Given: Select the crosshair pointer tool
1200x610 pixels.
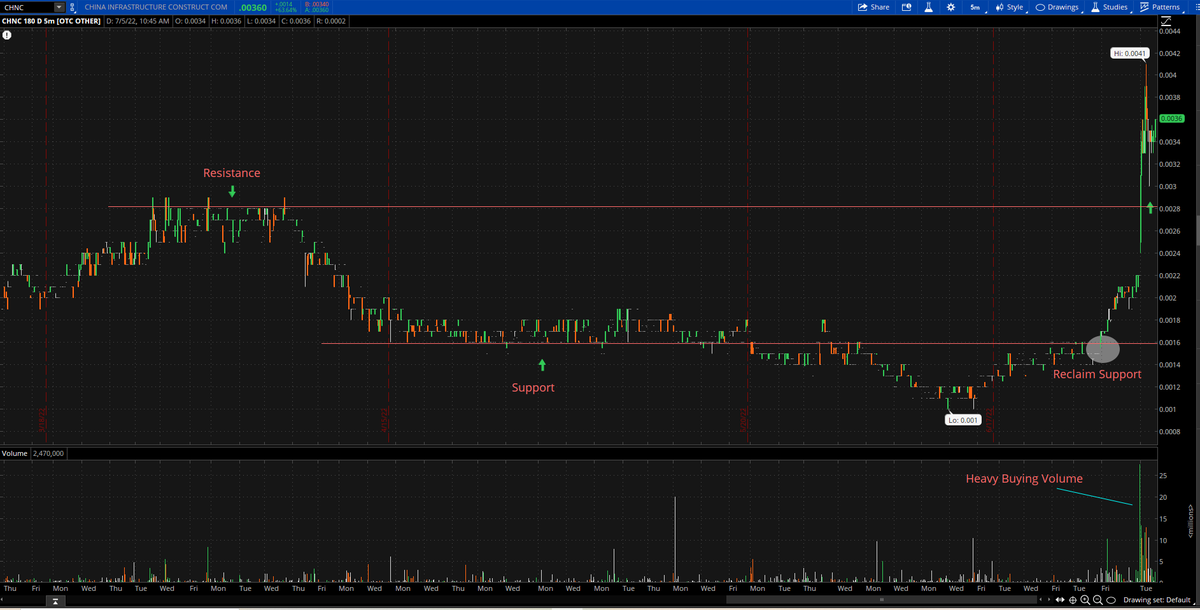Looking at the screenshot, I should pyautogui.click(x=1073, y=600).
